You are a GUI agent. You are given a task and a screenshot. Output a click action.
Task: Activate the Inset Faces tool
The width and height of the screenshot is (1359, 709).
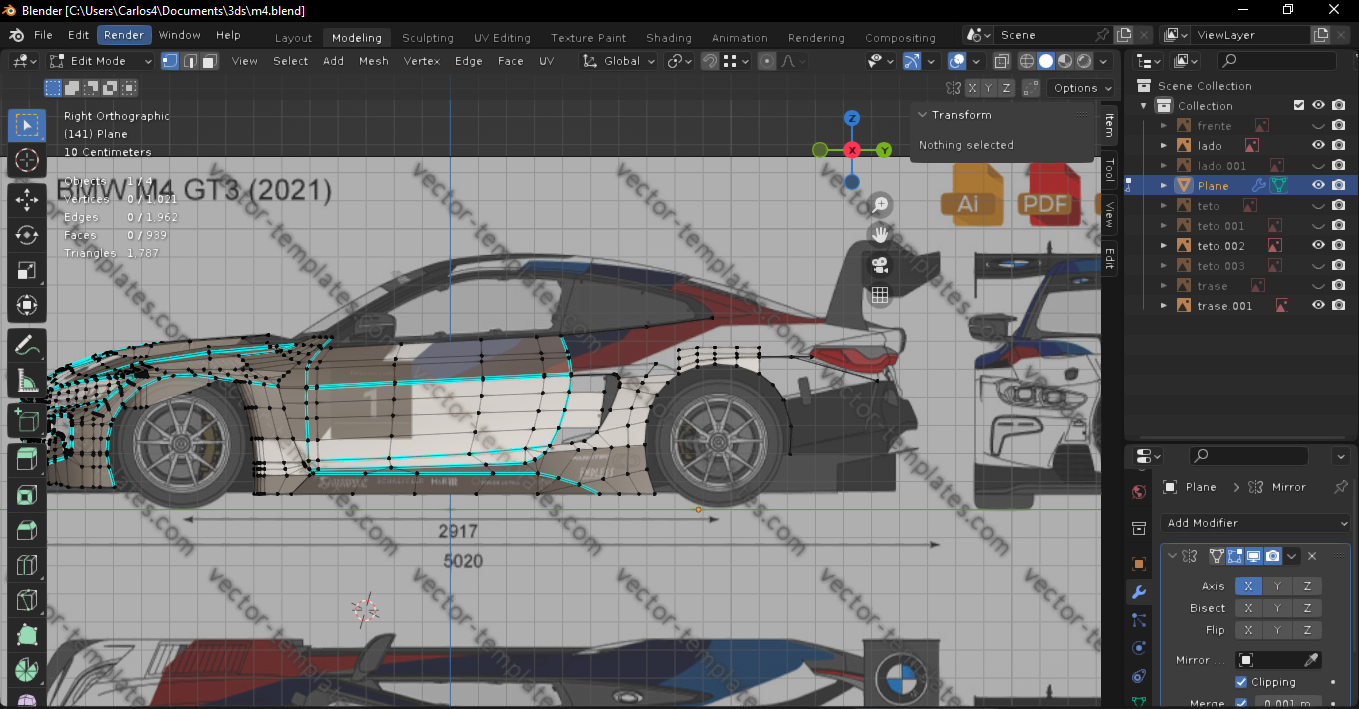point(27,495)
